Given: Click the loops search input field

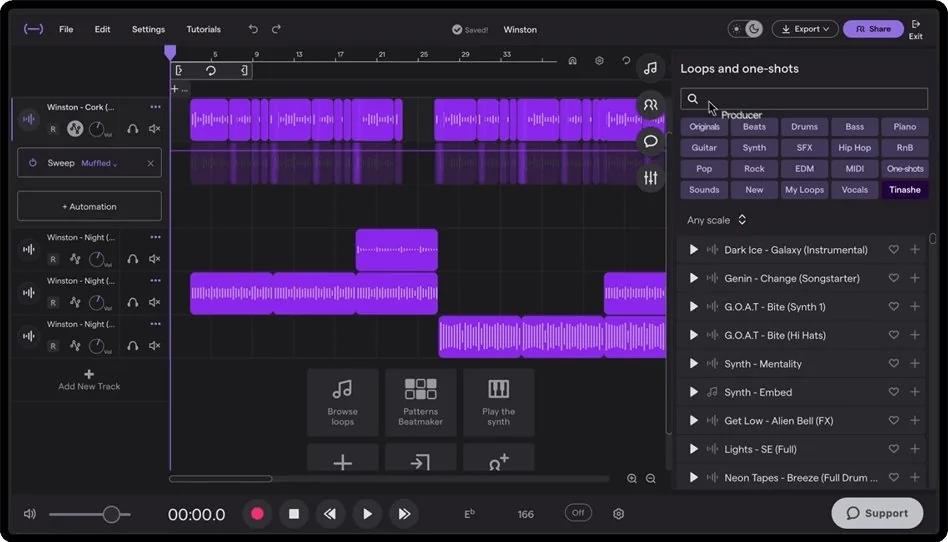Looking at the screenshot, I should coord(810,99).
